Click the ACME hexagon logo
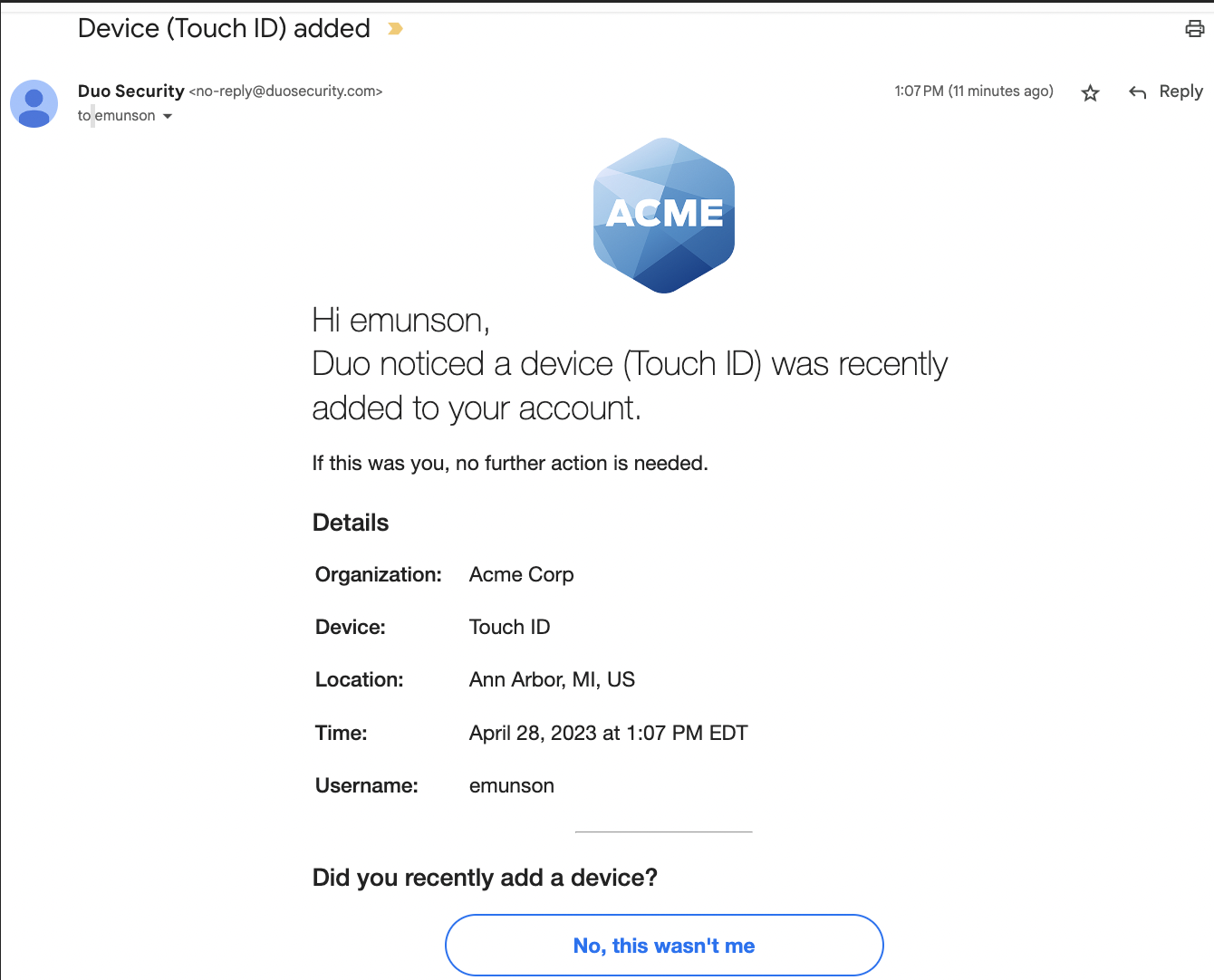 (664, 216)
